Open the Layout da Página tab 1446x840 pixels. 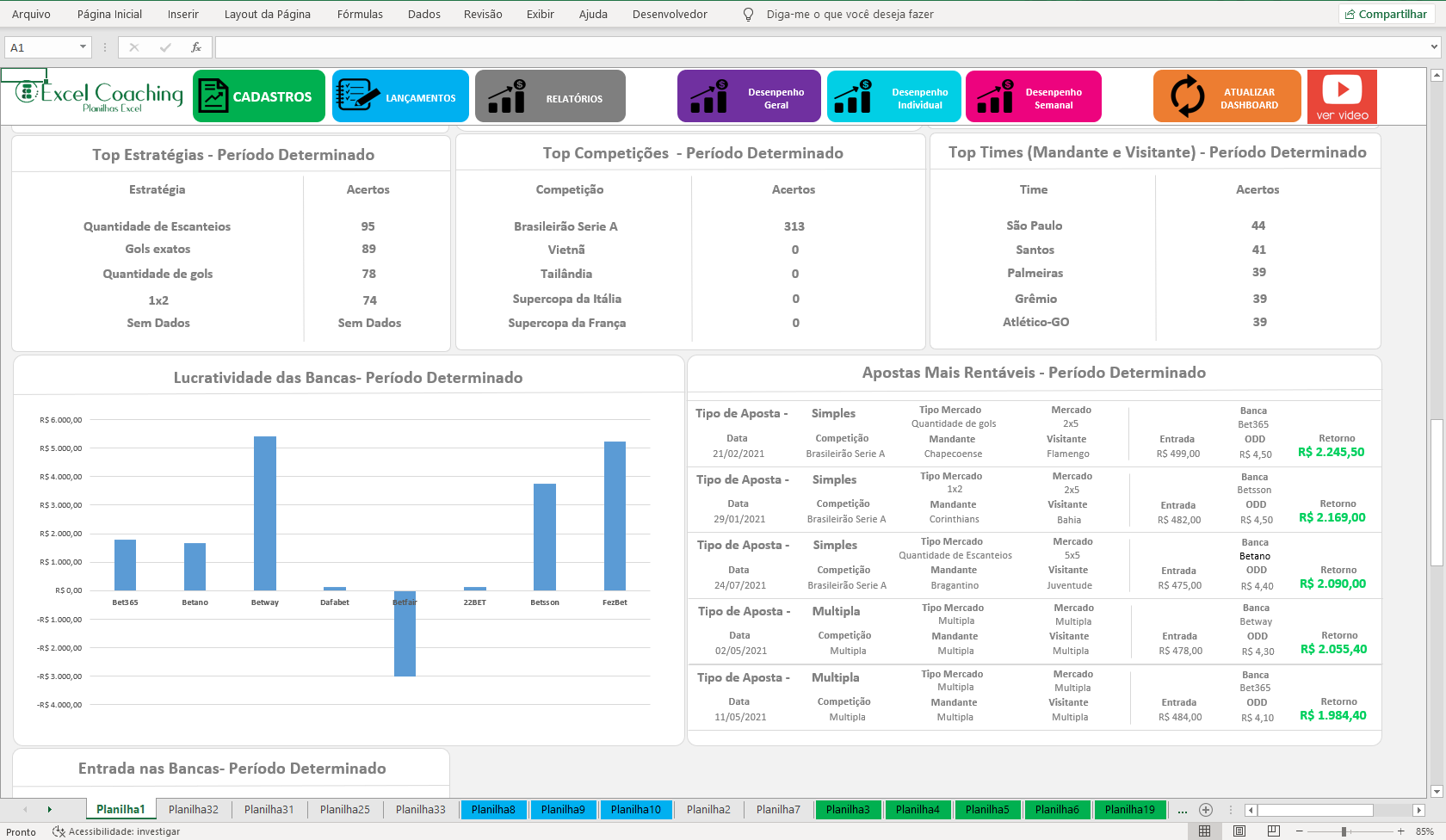pyautogui.click(x=267, y=14)
